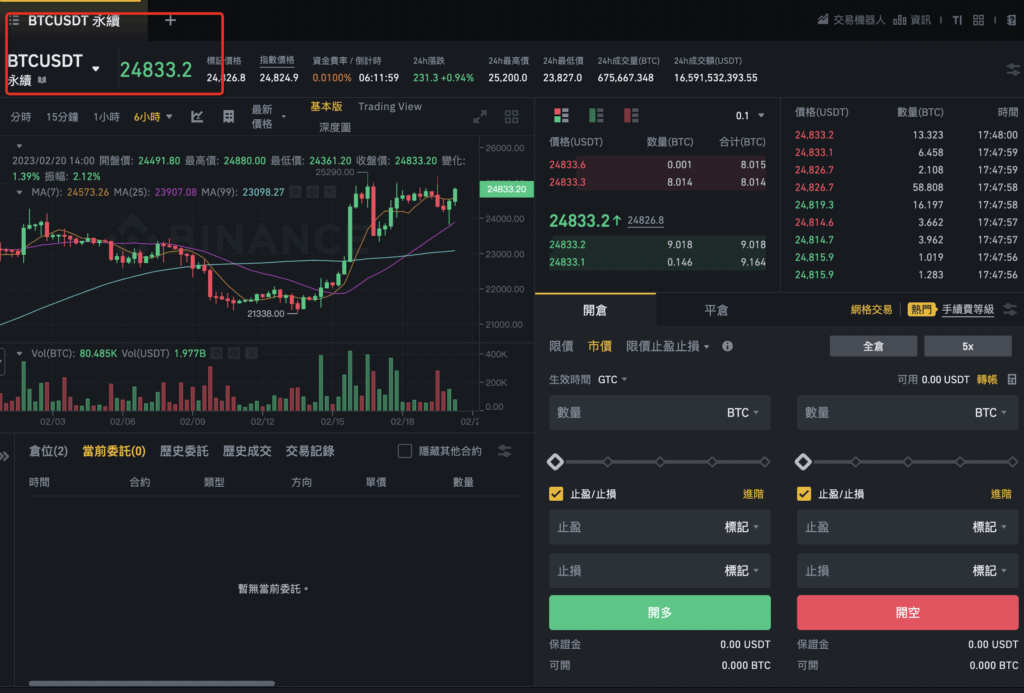Viewport: 1024px width, 693px height.
Task: Focus the 止損 input in 開多 column
Action: click(660, 571)
